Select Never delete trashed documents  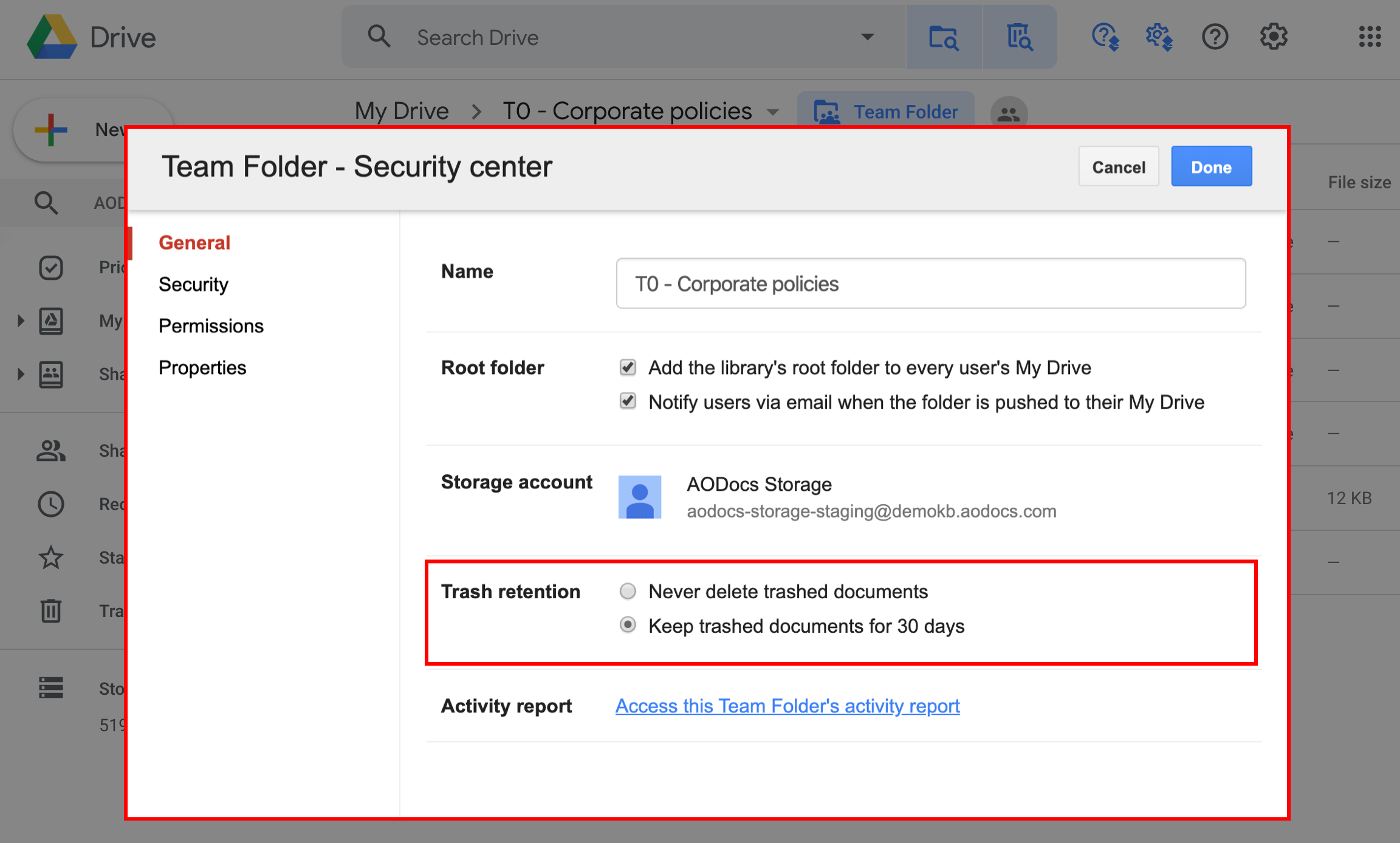tap(628, 591)
